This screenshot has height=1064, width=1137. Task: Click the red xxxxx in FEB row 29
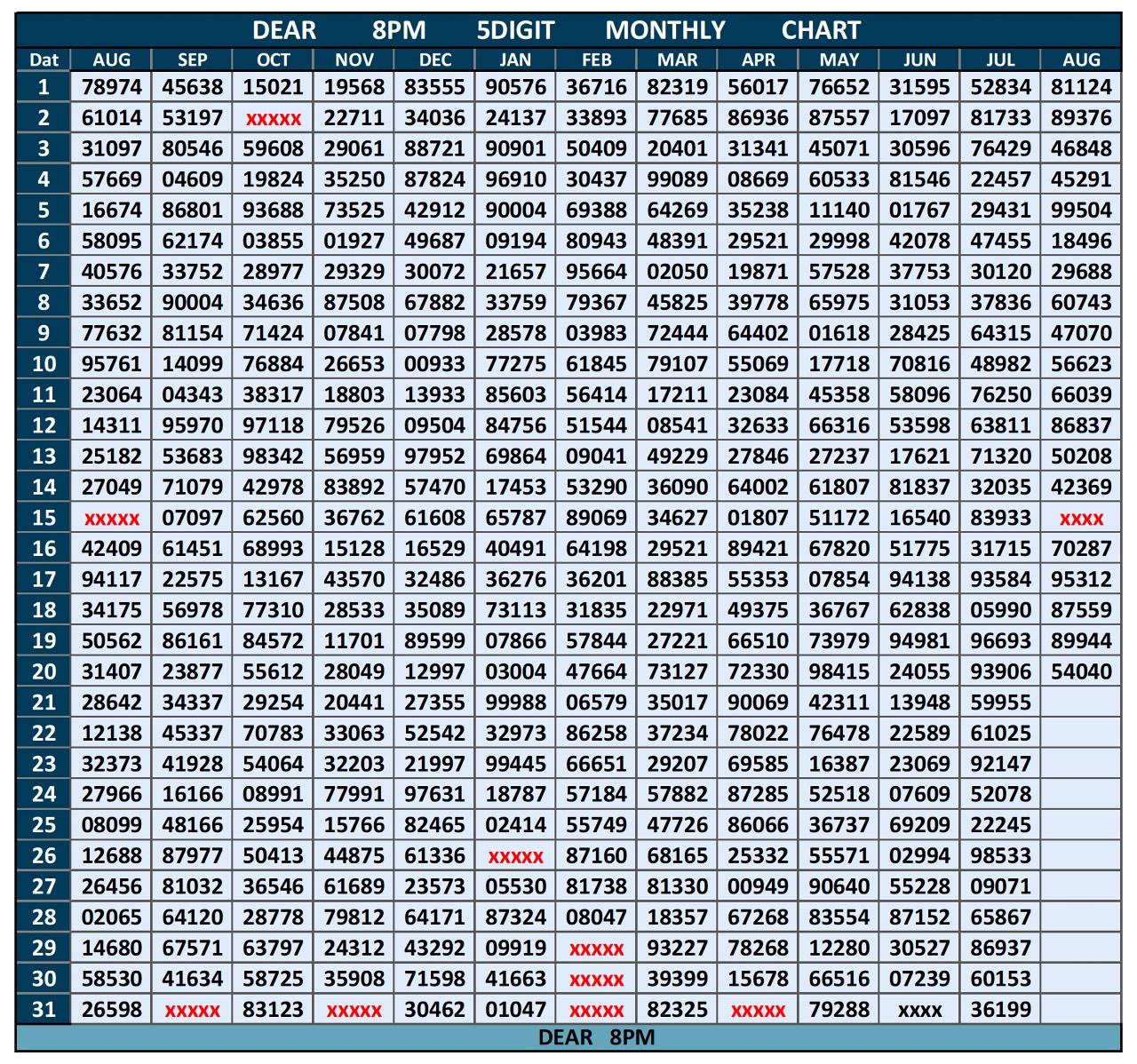pyautogui.click(x=596, y=949)
